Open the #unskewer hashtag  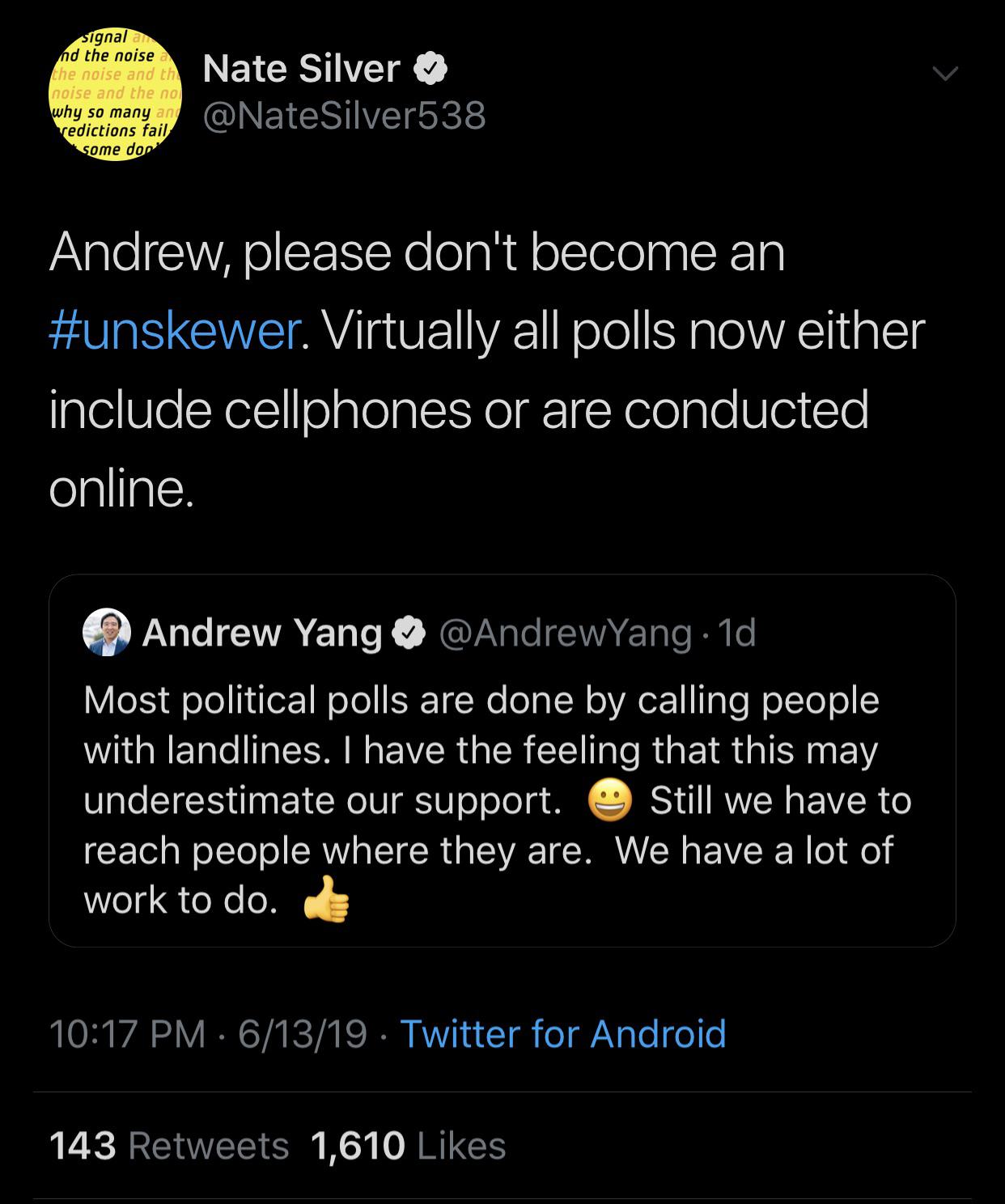tap(176, 331)
